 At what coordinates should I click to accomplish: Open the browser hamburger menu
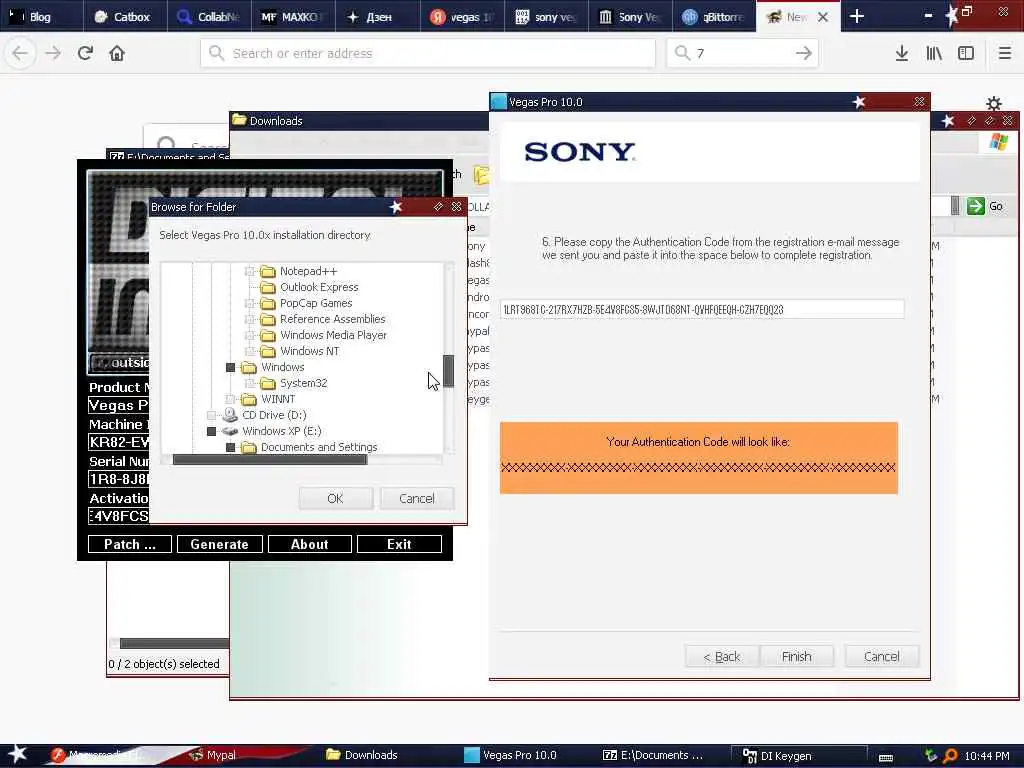(x=1004, y=53)
